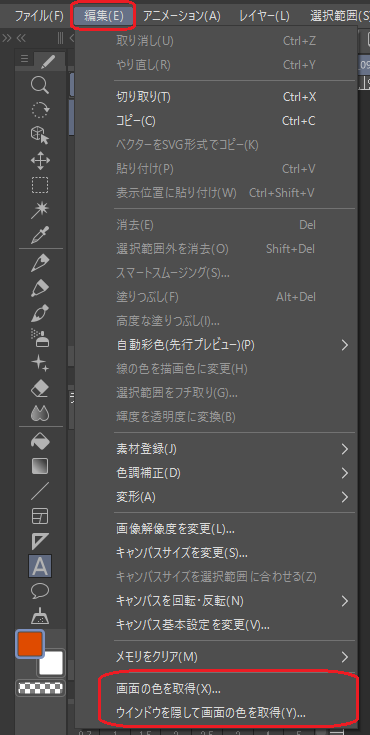Select the Brush tool
Viewport: 370px width, 735px height.
pos(40,313)
